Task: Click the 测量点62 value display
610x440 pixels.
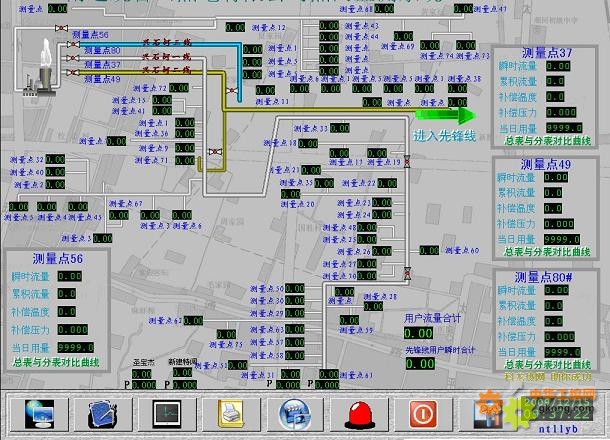Action: point(193,321)
